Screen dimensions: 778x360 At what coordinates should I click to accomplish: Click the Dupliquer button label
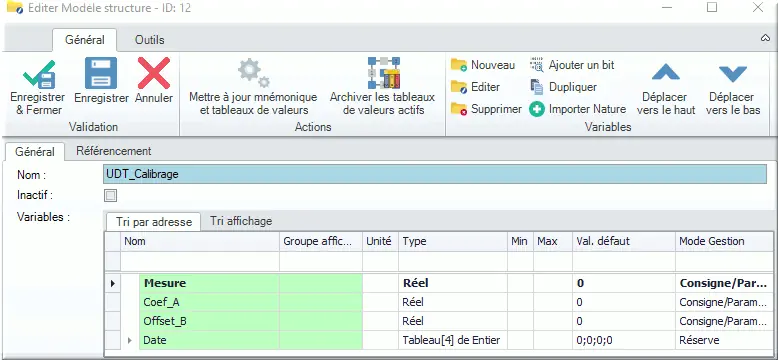tap(573, 87)
